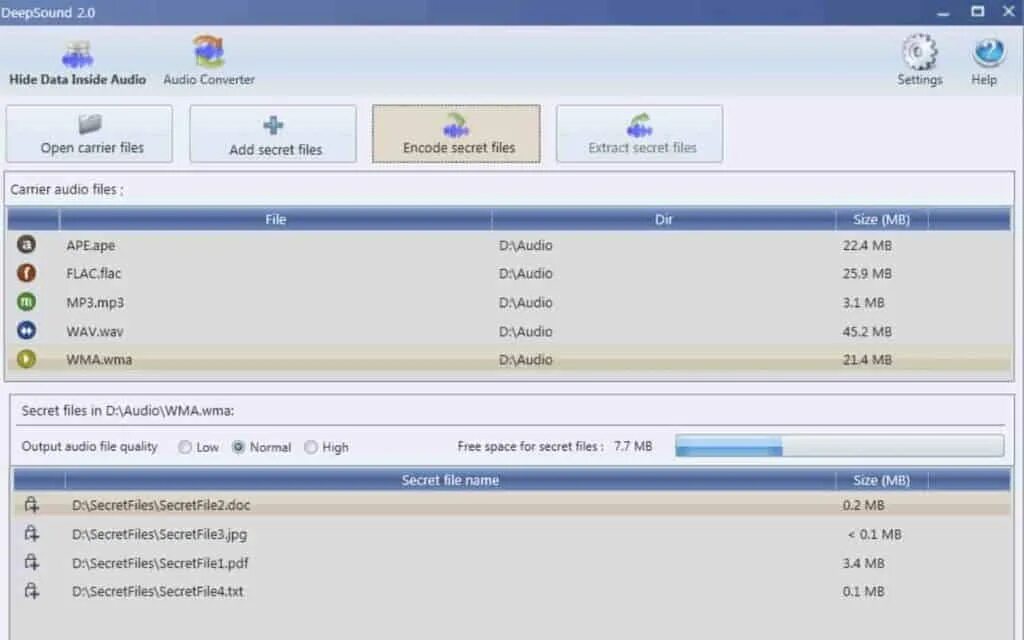Viewport: 1024px width, 640px height.
Task: Open the Hide Data Inside Audio mode
Action: [x=77, y=63]
